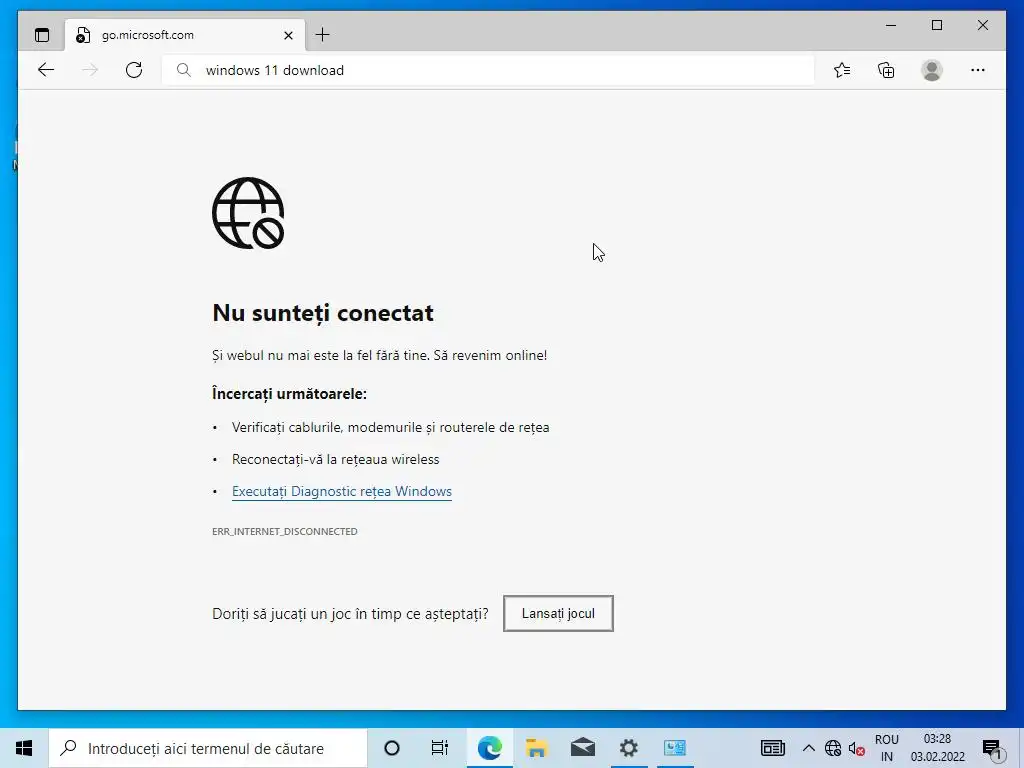Click Reconectați-vă la rețeaua wireless text
This screenshot has width=1024, height=768.
point(336,459)
